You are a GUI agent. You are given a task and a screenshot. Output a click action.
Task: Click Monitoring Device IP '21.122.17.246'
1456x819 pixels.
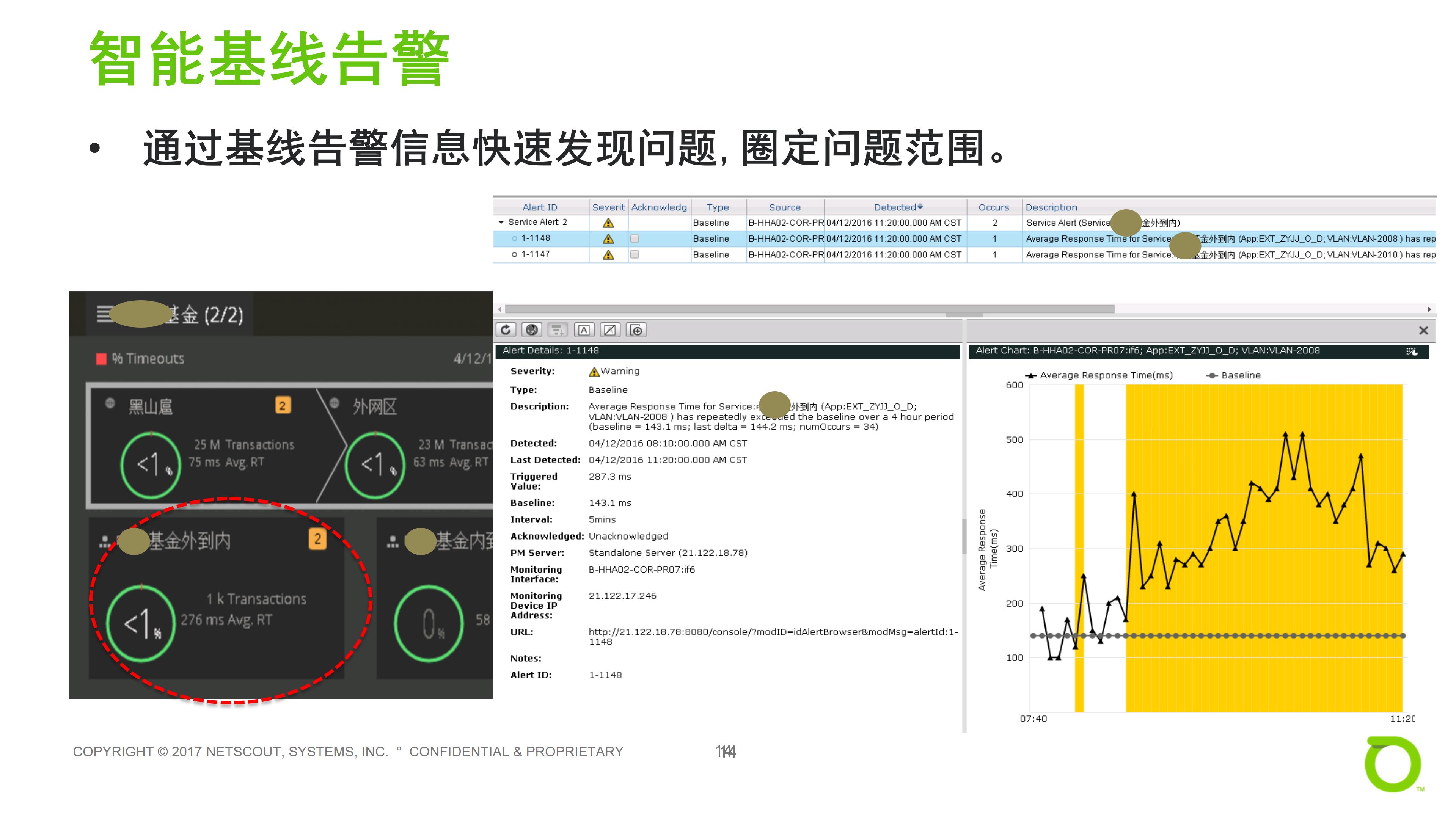[622, 596]
